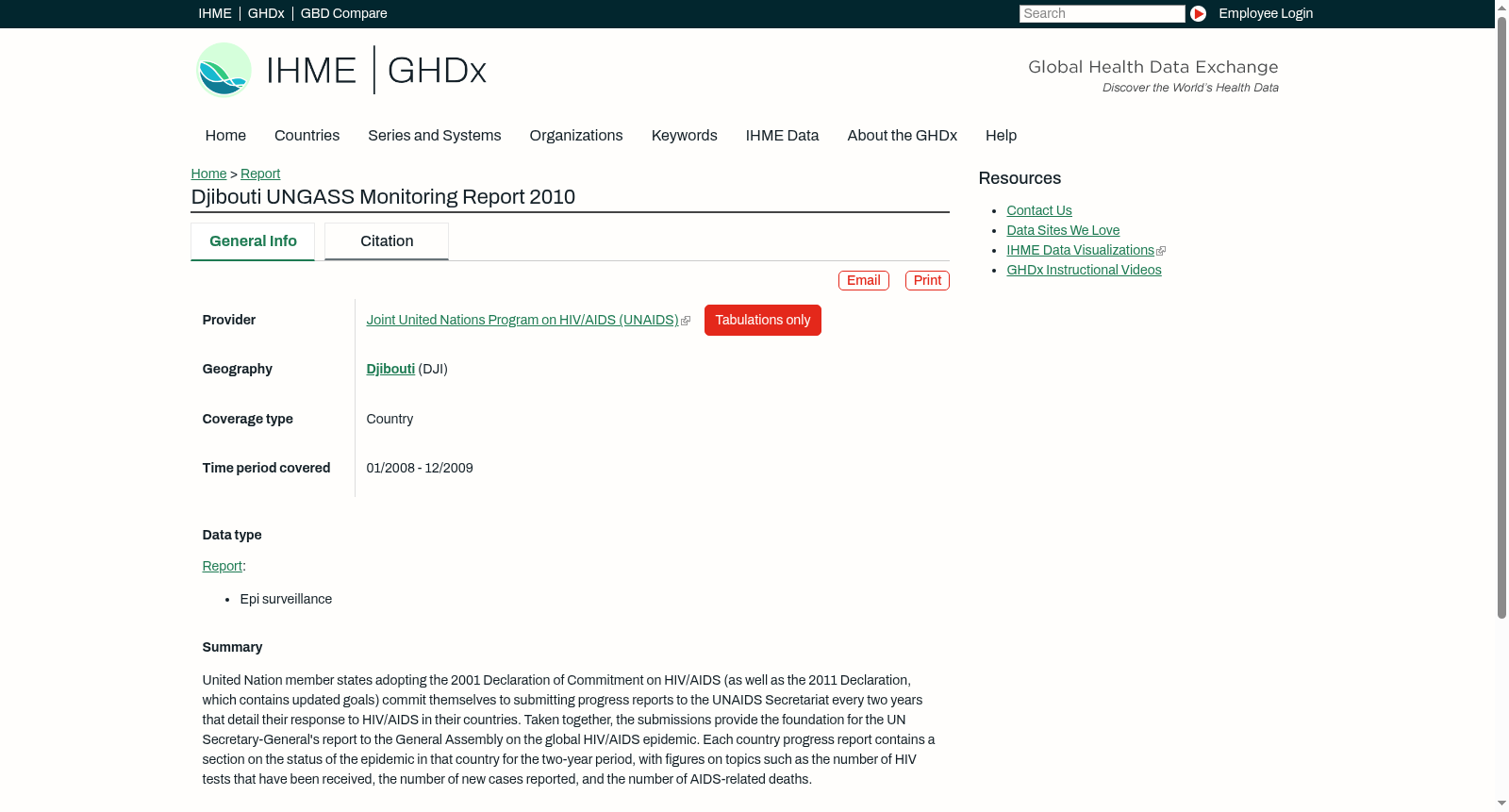Open the Contact Us resource link
The height and width of the screenshot is (812, 1509).
pos(1039,210)
